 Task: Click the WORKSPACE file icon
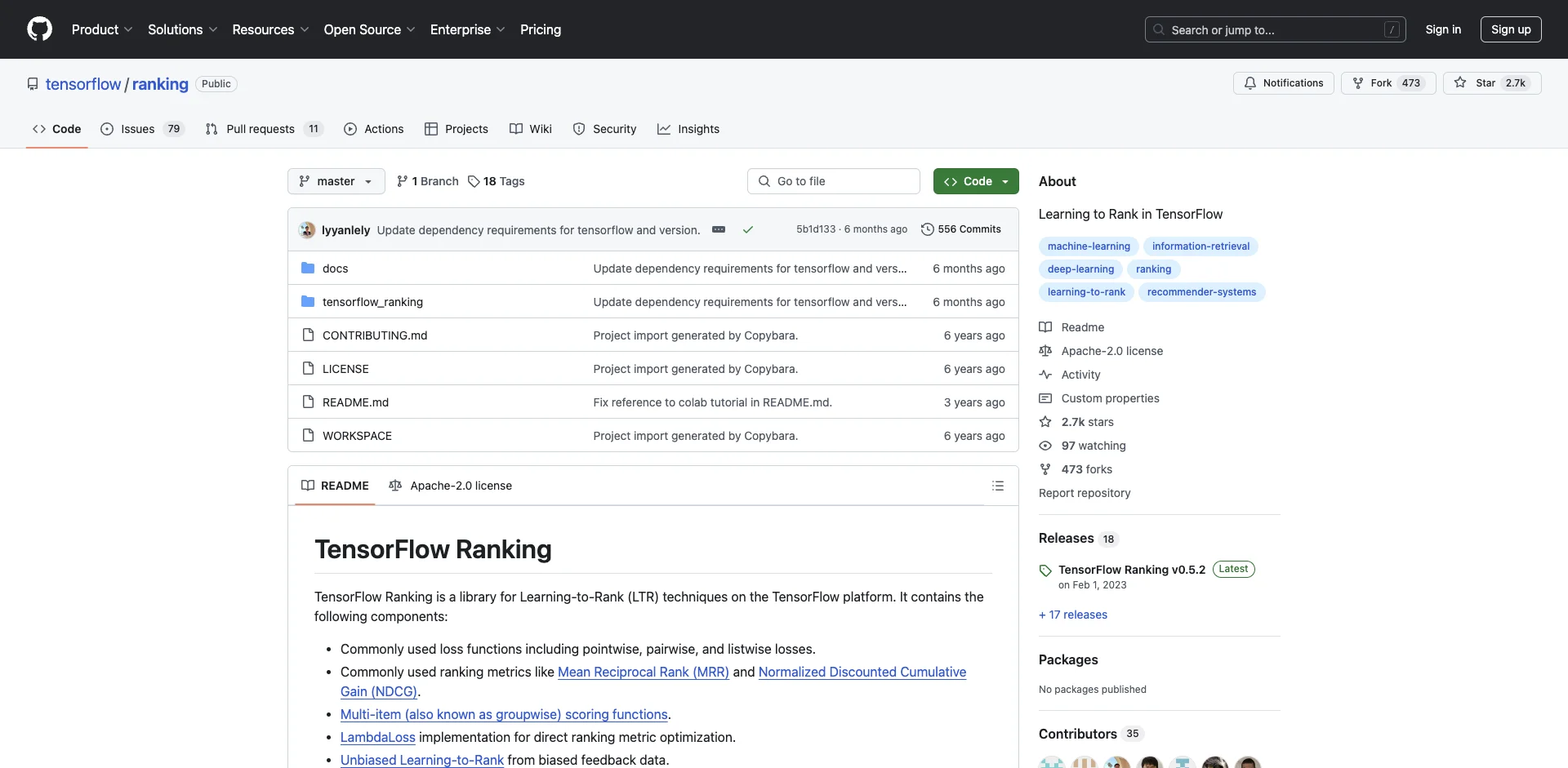[x=308, y=435]
